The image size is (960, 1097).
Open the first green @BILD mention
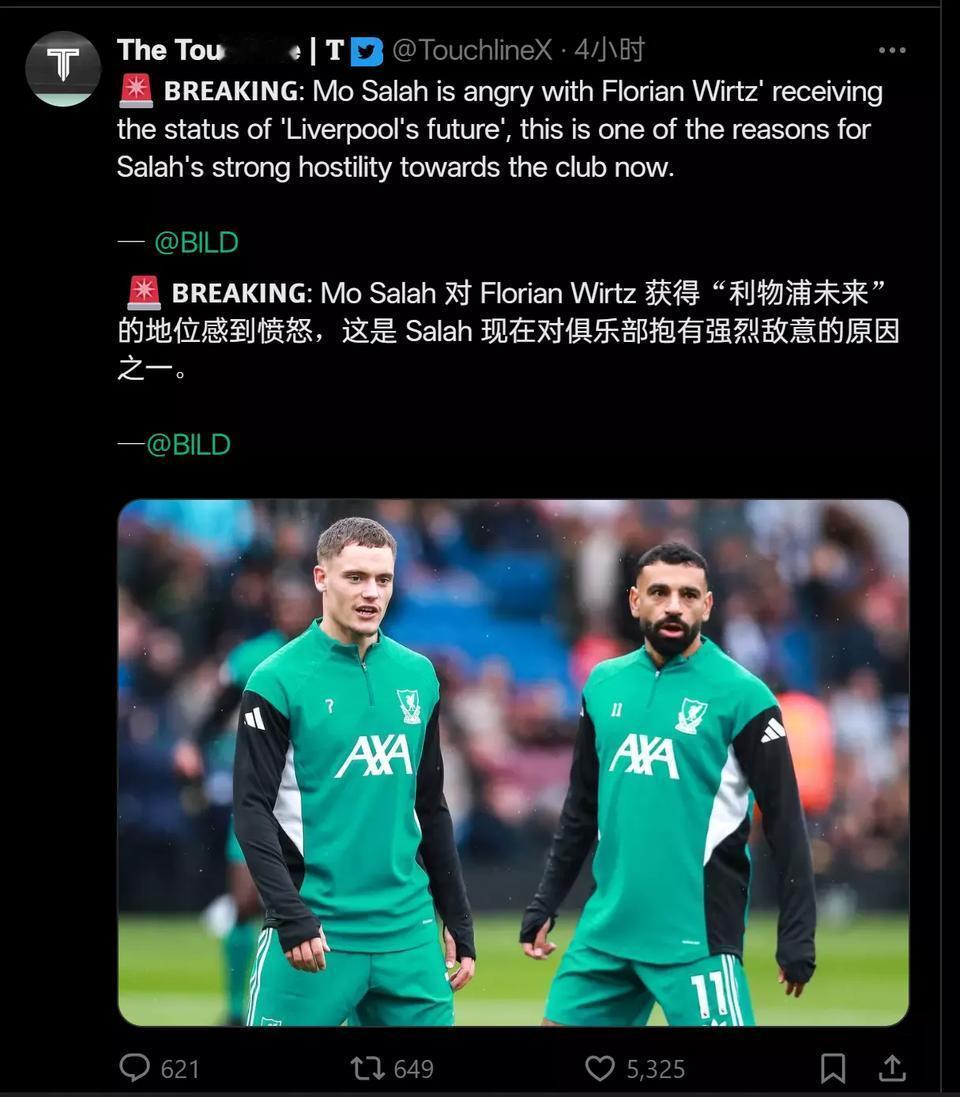click(x=196, y=243)
